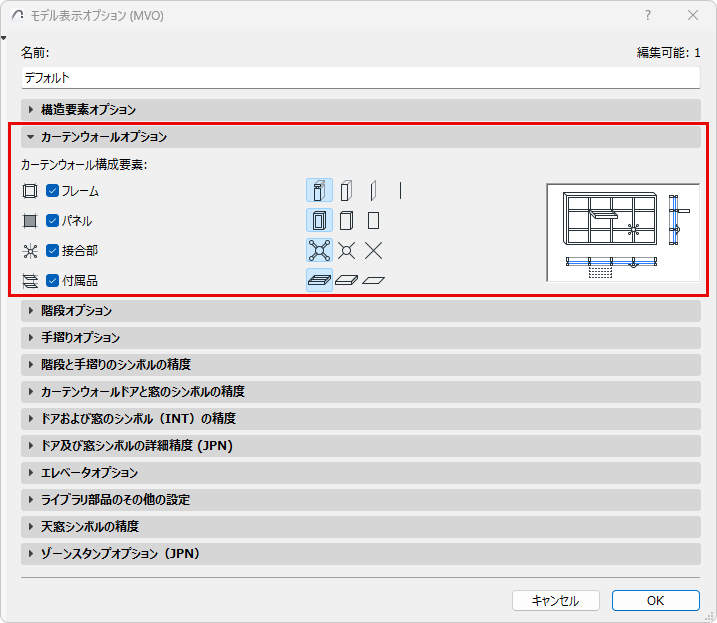Expand ドア及び窓シンボルの詳細精度 (JPN) section

coord(361,446)
